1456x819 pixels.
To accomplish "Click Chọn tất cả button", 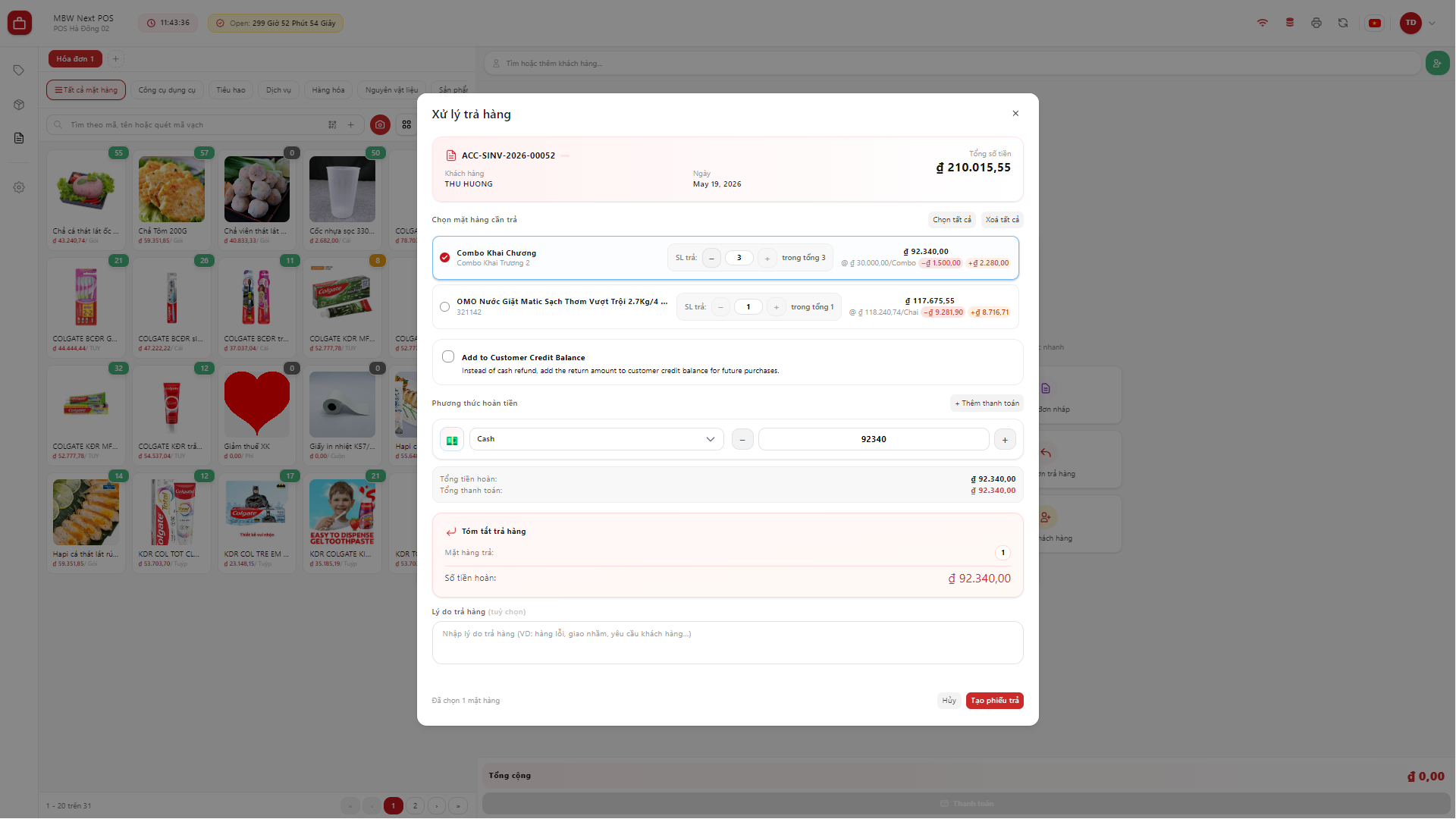I will pos(952,220).
